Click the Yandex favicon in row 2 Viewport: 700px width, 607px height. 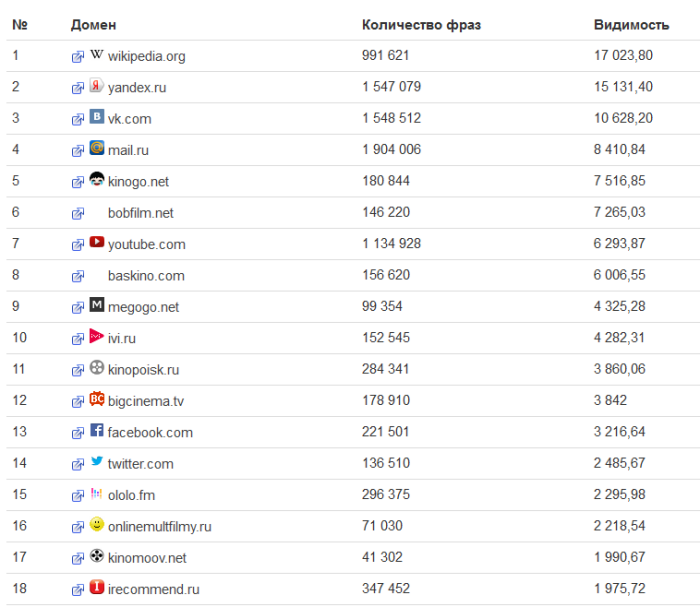pos(97,86)
